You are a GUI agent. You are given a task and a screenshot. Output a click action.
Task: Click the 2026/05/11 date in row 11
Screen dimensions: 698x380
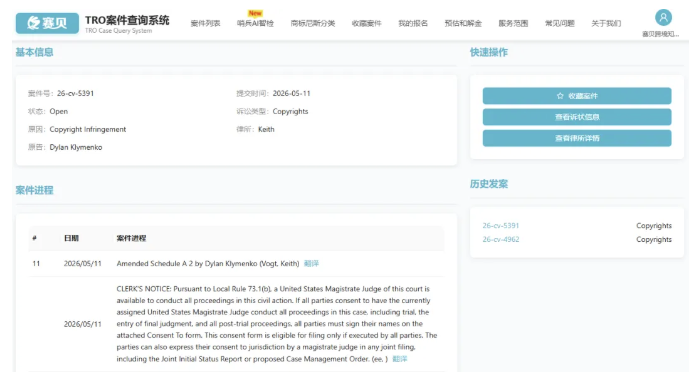(82, 263)
